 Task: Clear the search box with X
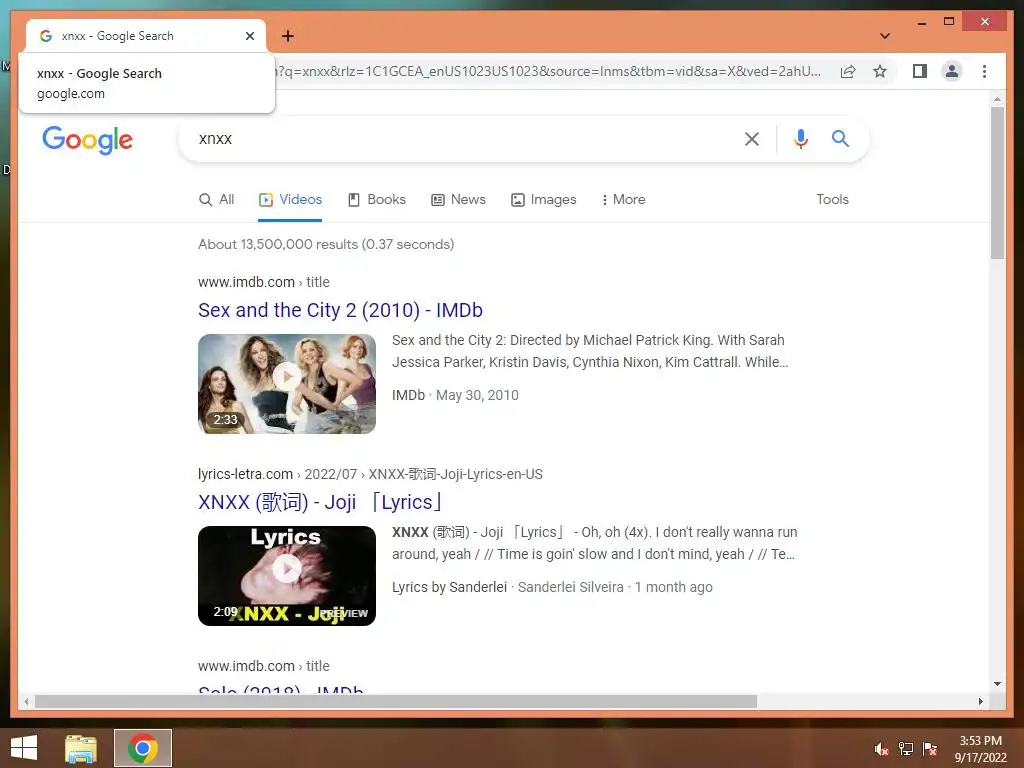[x=752, y=138]
